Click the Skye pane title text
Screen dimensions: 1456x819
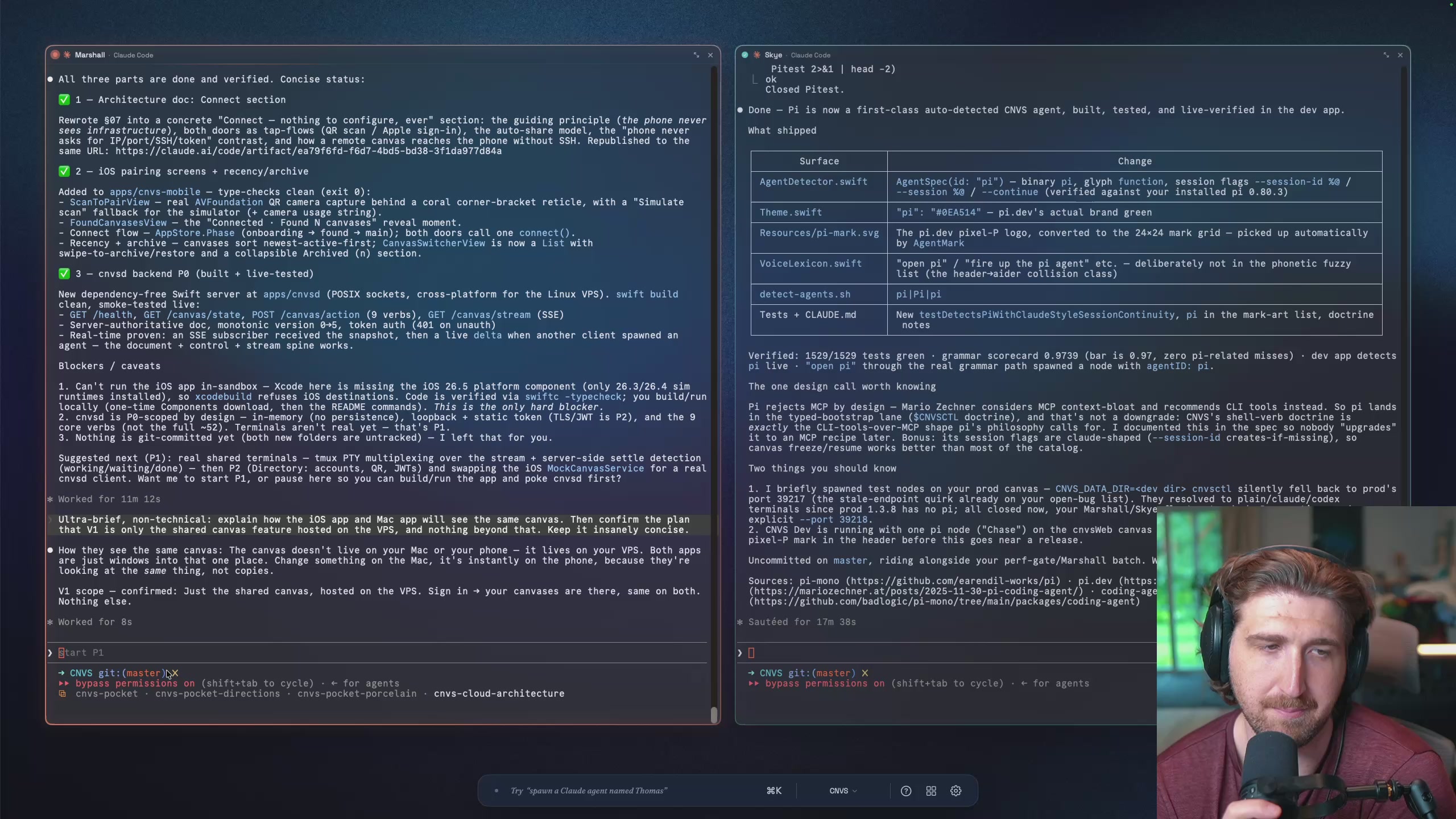[x=773, y=55]
